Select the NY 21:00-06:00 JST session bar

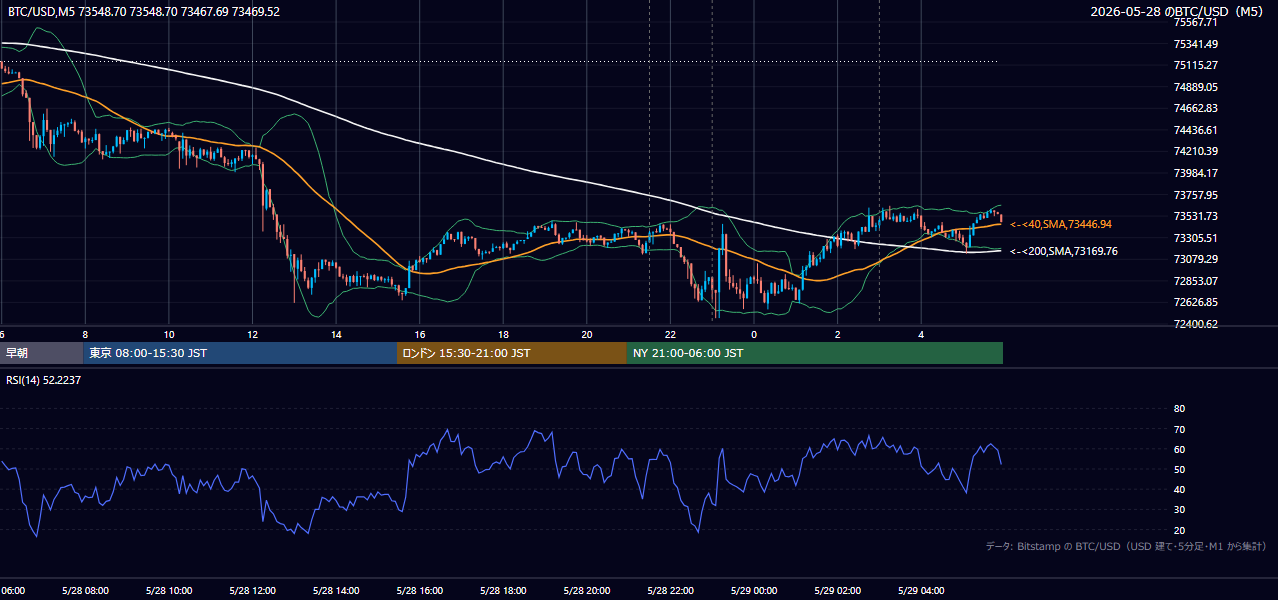tap(815, 353)
